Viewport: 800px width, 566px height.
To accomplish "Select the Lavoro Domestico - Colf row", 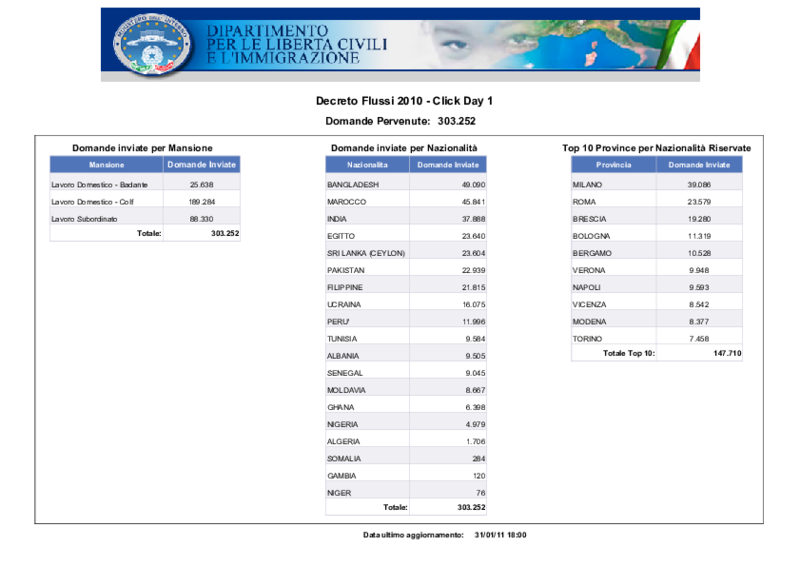I will [x=145, y=202].
